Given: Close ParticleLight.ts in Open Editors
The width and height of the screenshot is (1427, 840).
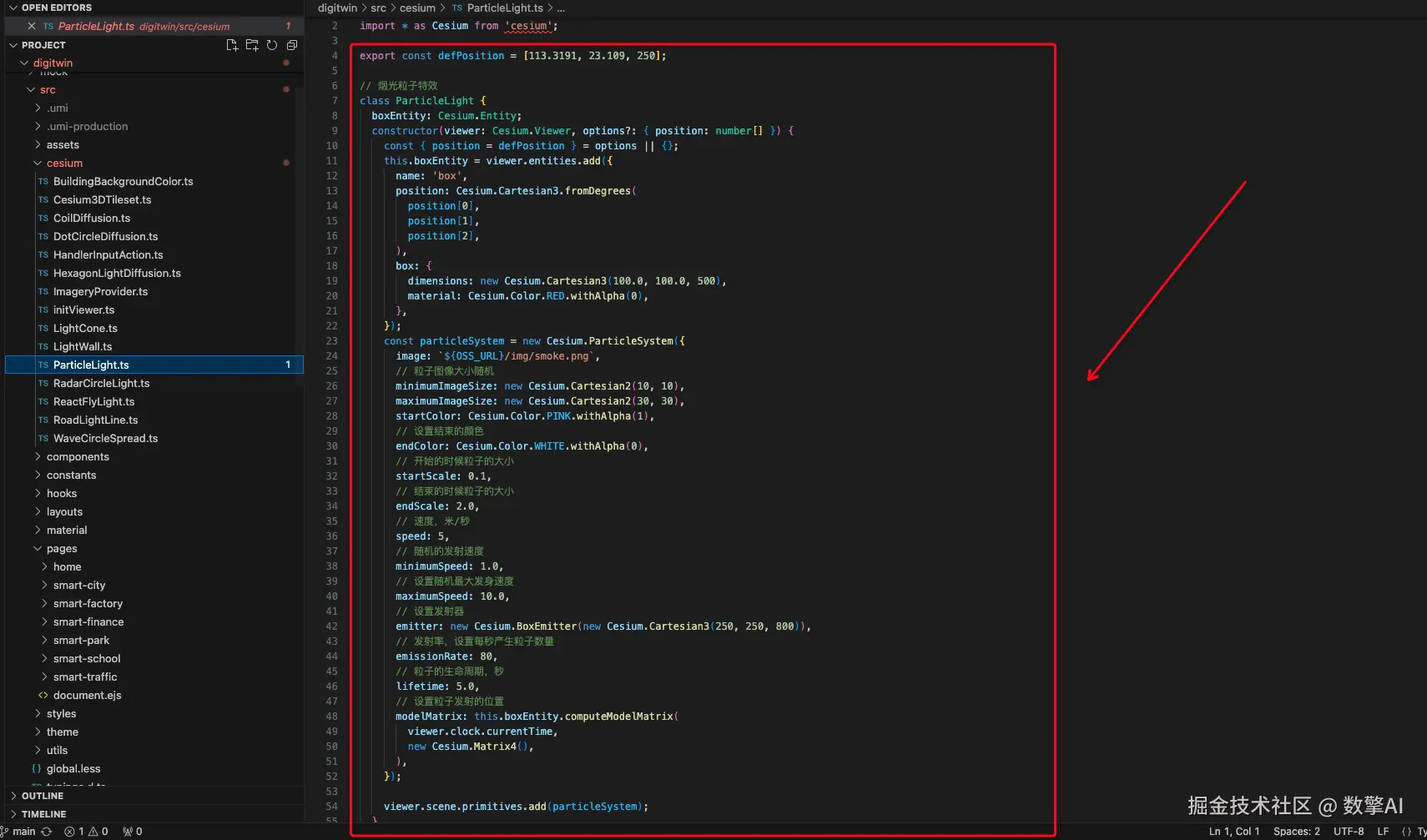Looking at the screenshot, I should tap(32, 27).
